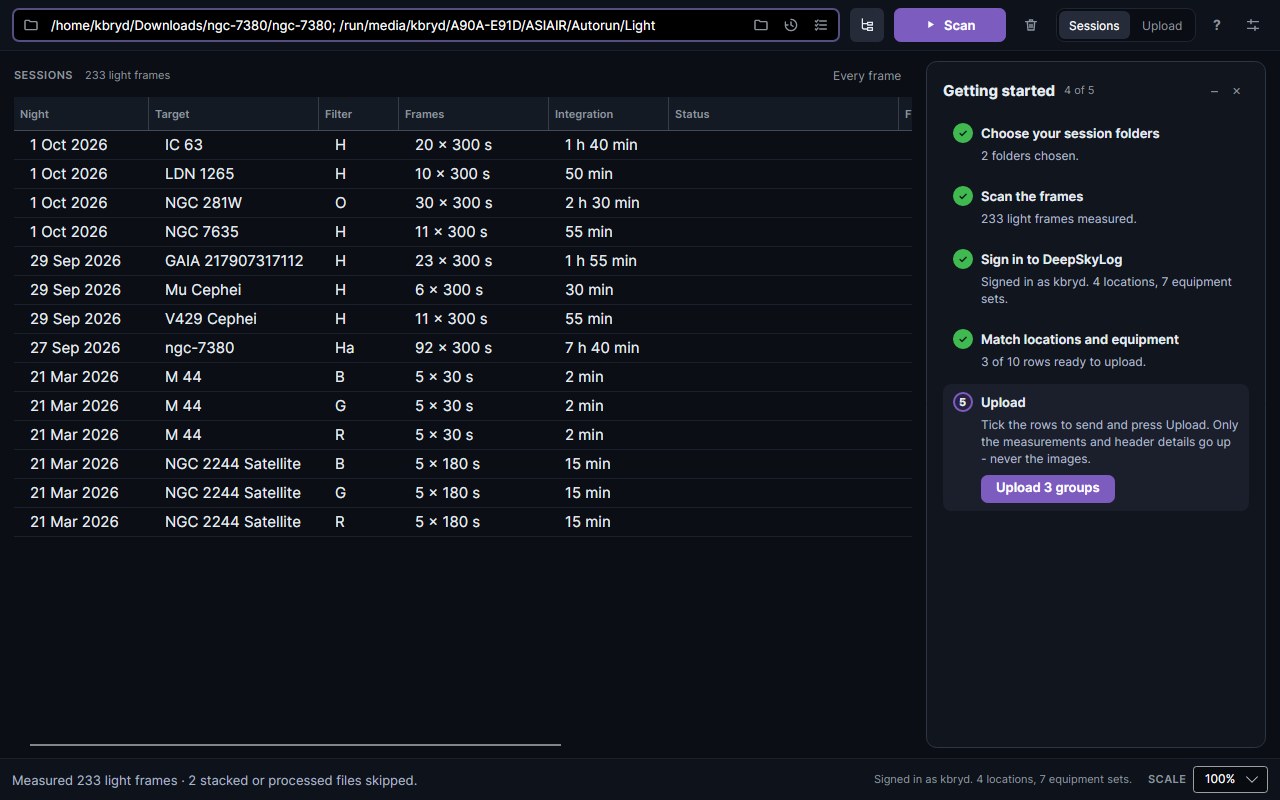Click the trash icon beside Scan

(1031, 25)
